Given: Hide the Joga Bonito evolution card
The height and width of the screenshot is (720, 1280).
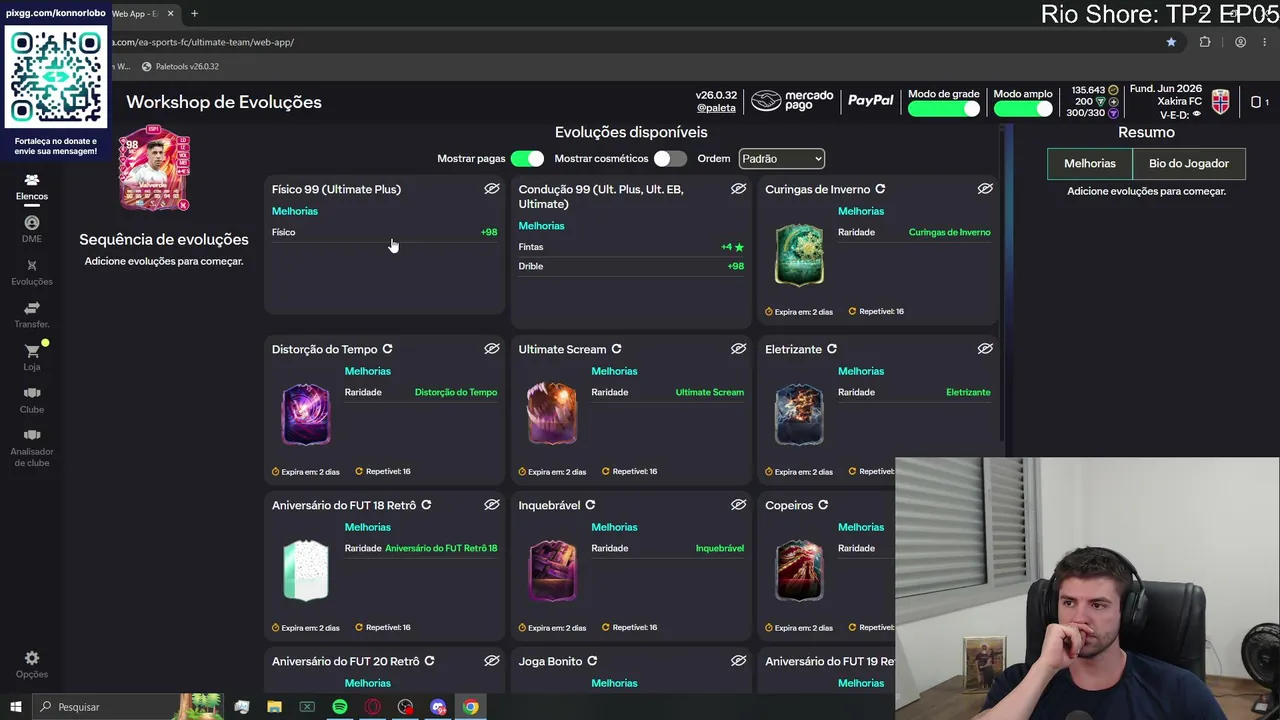Looking at the screenshot, I should (x=738, y=661).
